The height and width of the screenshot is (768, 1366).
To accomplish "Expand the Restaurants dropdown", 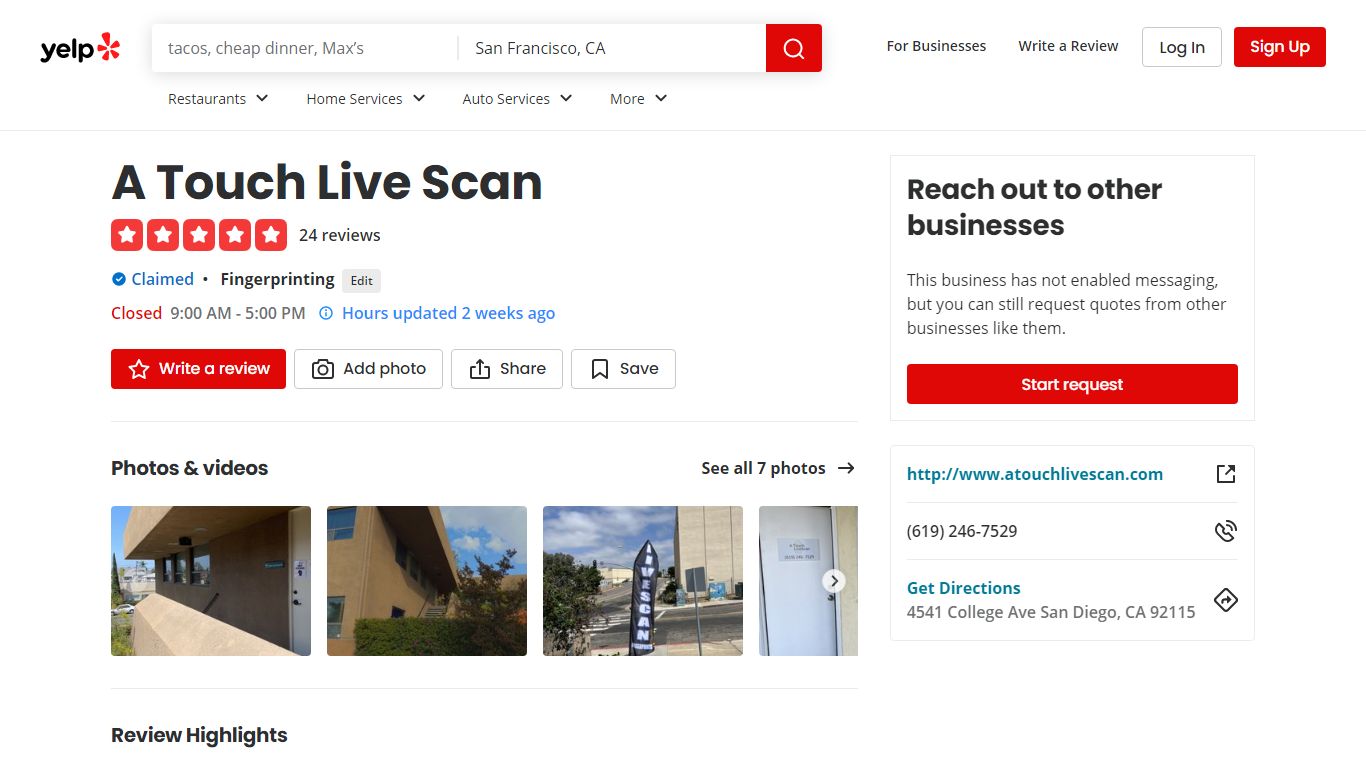I will tap(218, 98).
